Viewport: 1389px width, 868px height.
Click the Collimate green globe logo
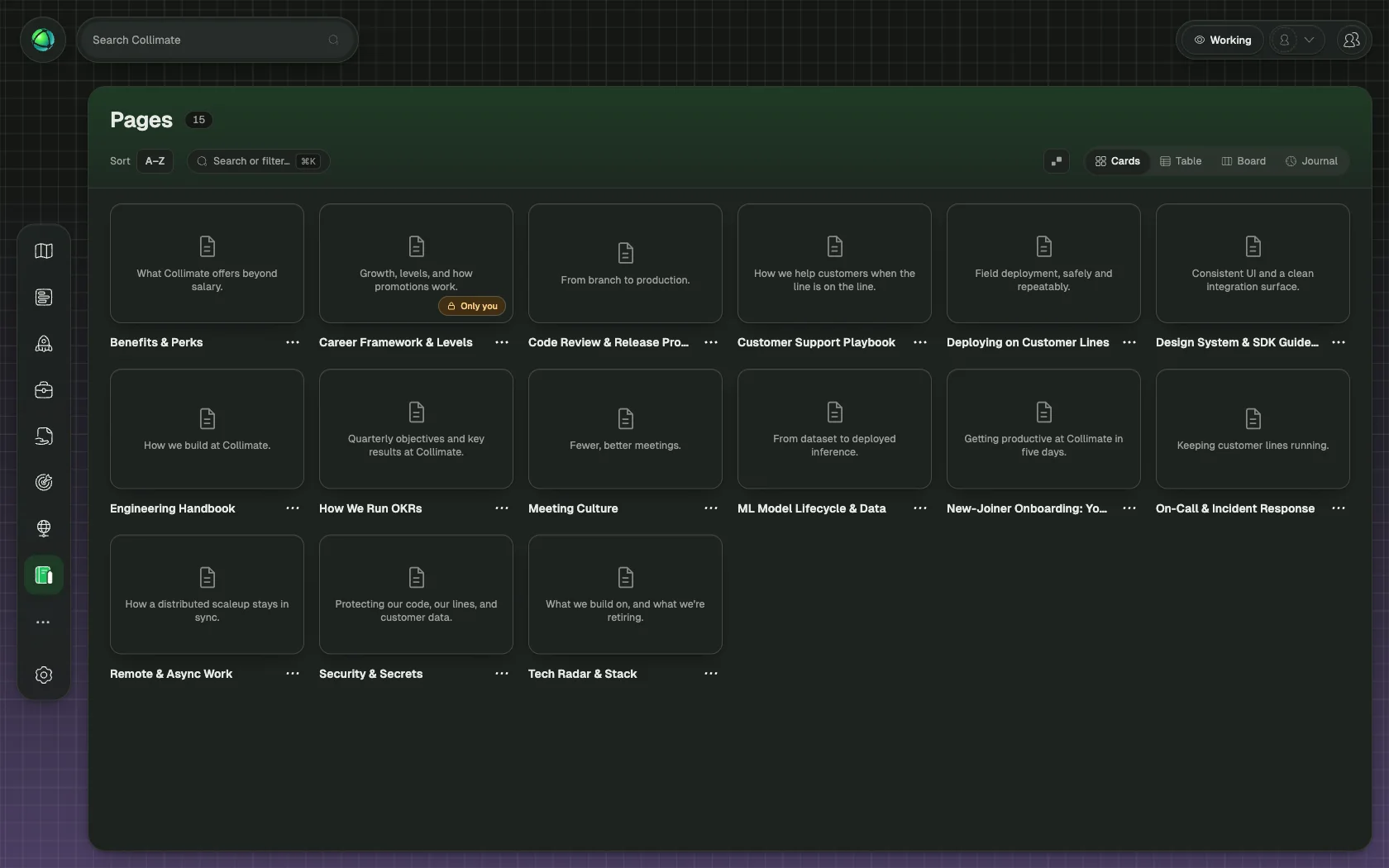click(x=43, y=40)
